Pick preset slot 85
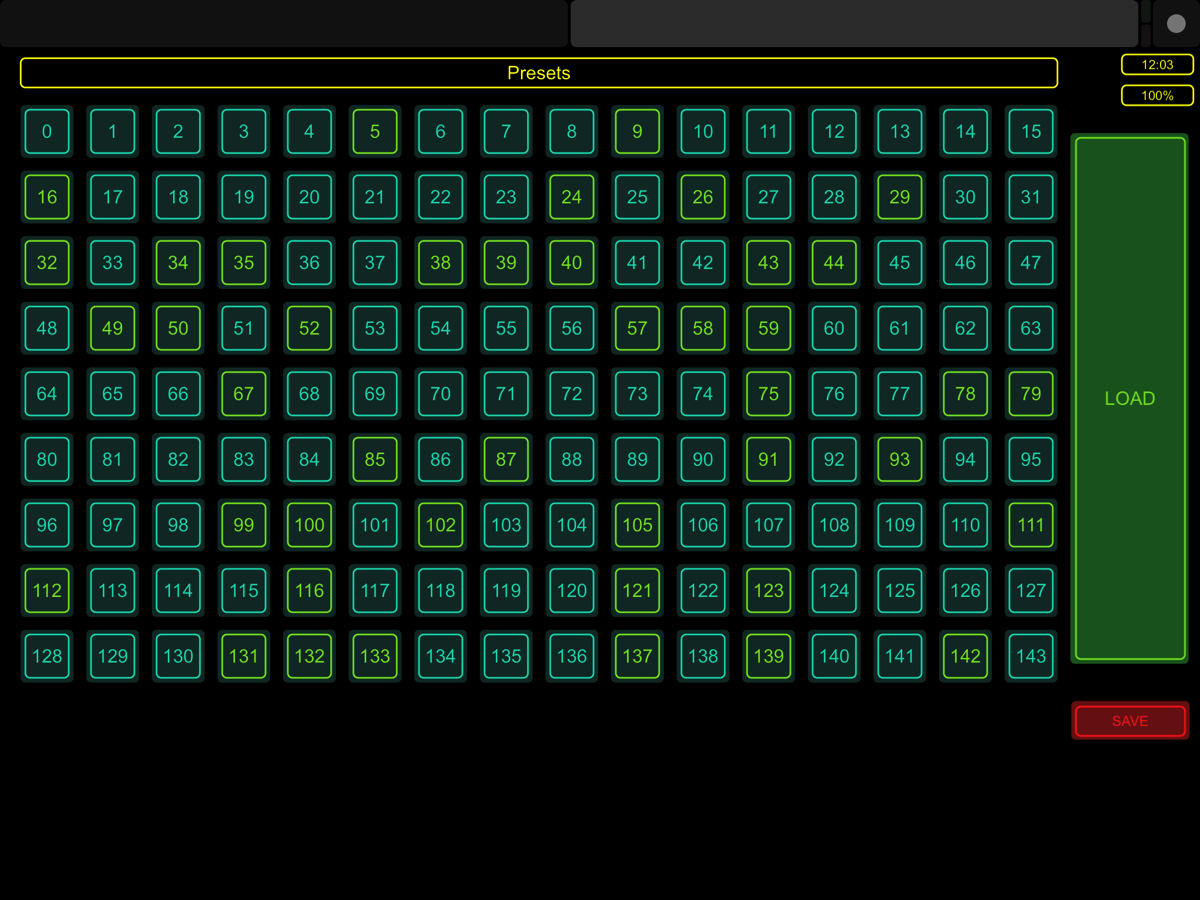Viewport: 1200px width, 900px height. (x=375, y=459)
